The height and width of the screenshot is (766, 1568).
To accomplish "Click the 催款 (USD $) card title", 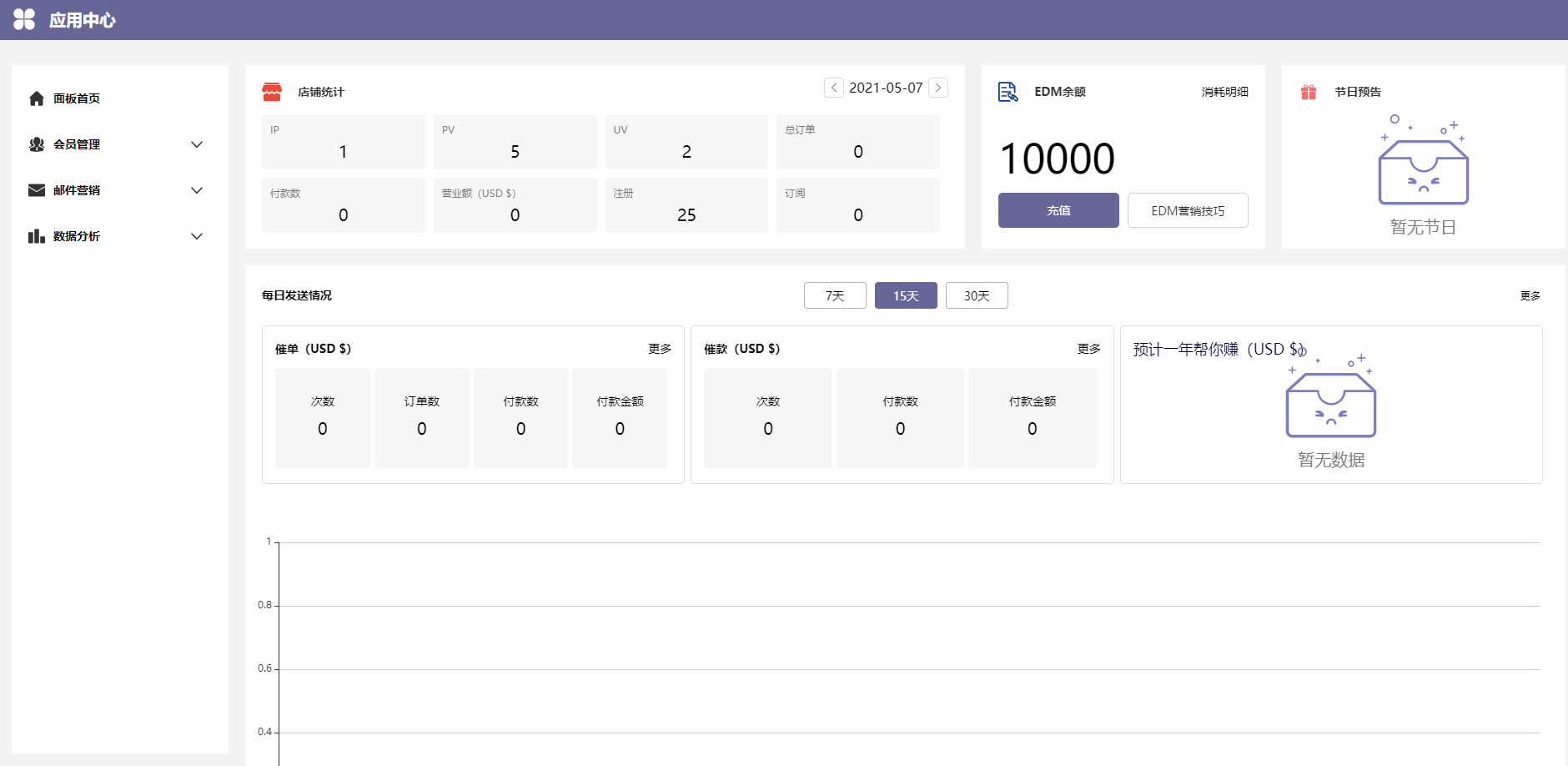I will [x=742, y=349].
